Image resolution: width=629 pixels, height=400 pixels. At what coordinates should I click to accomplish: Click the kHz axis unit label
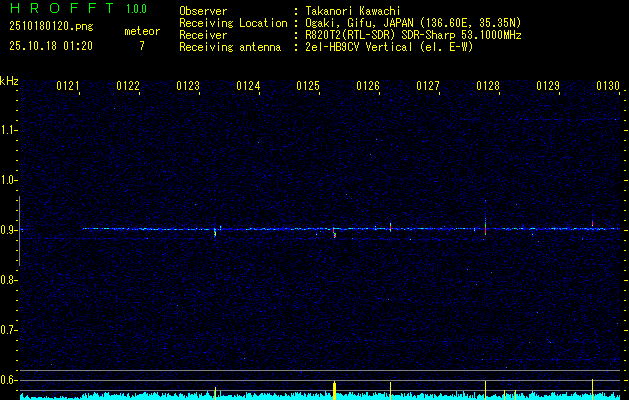pyautogui.click(x=9, y=81)
